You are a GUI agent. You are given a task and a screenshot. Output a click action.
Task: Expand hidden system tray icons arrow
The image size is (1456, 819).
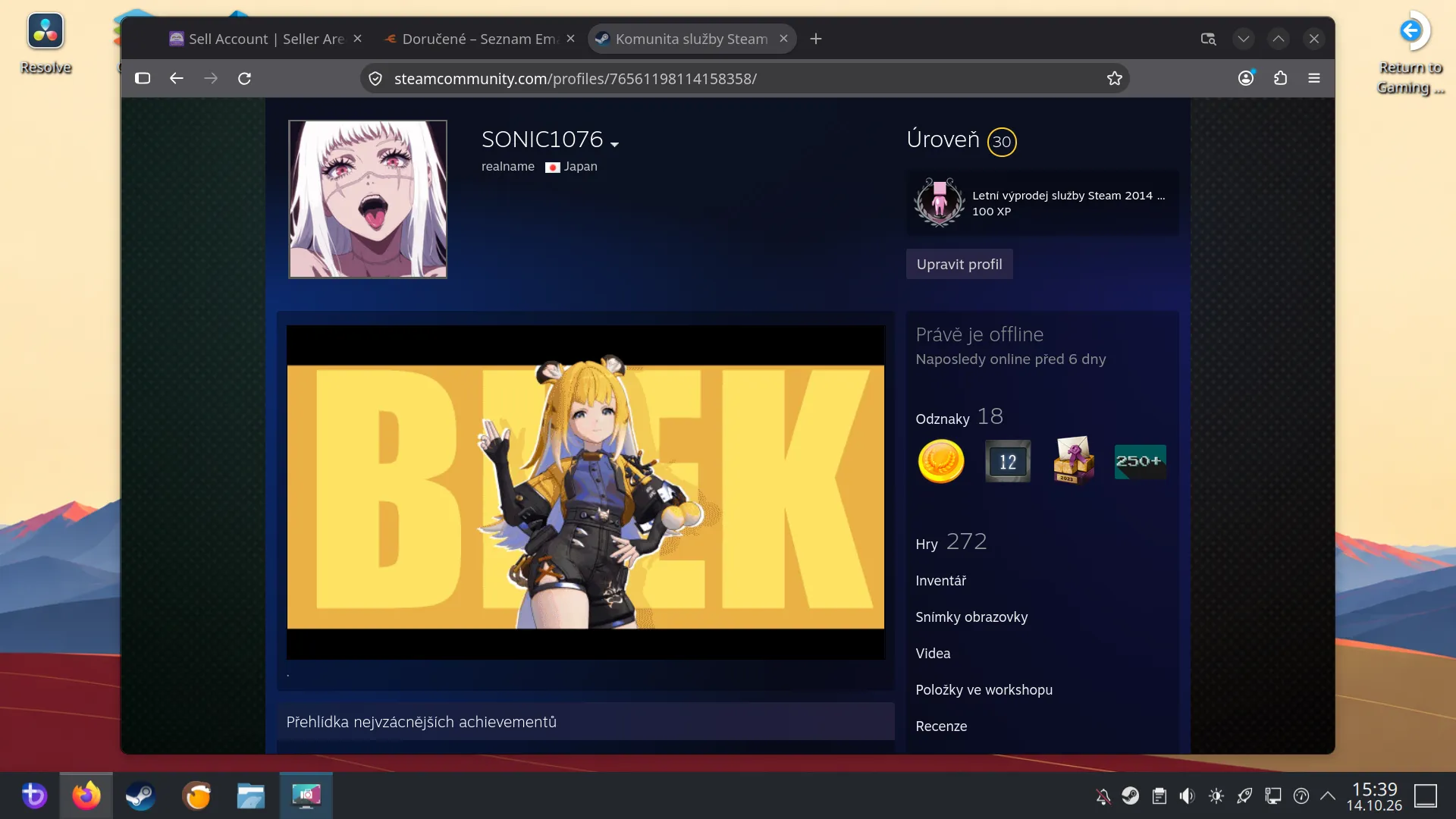coord(1328,795)
